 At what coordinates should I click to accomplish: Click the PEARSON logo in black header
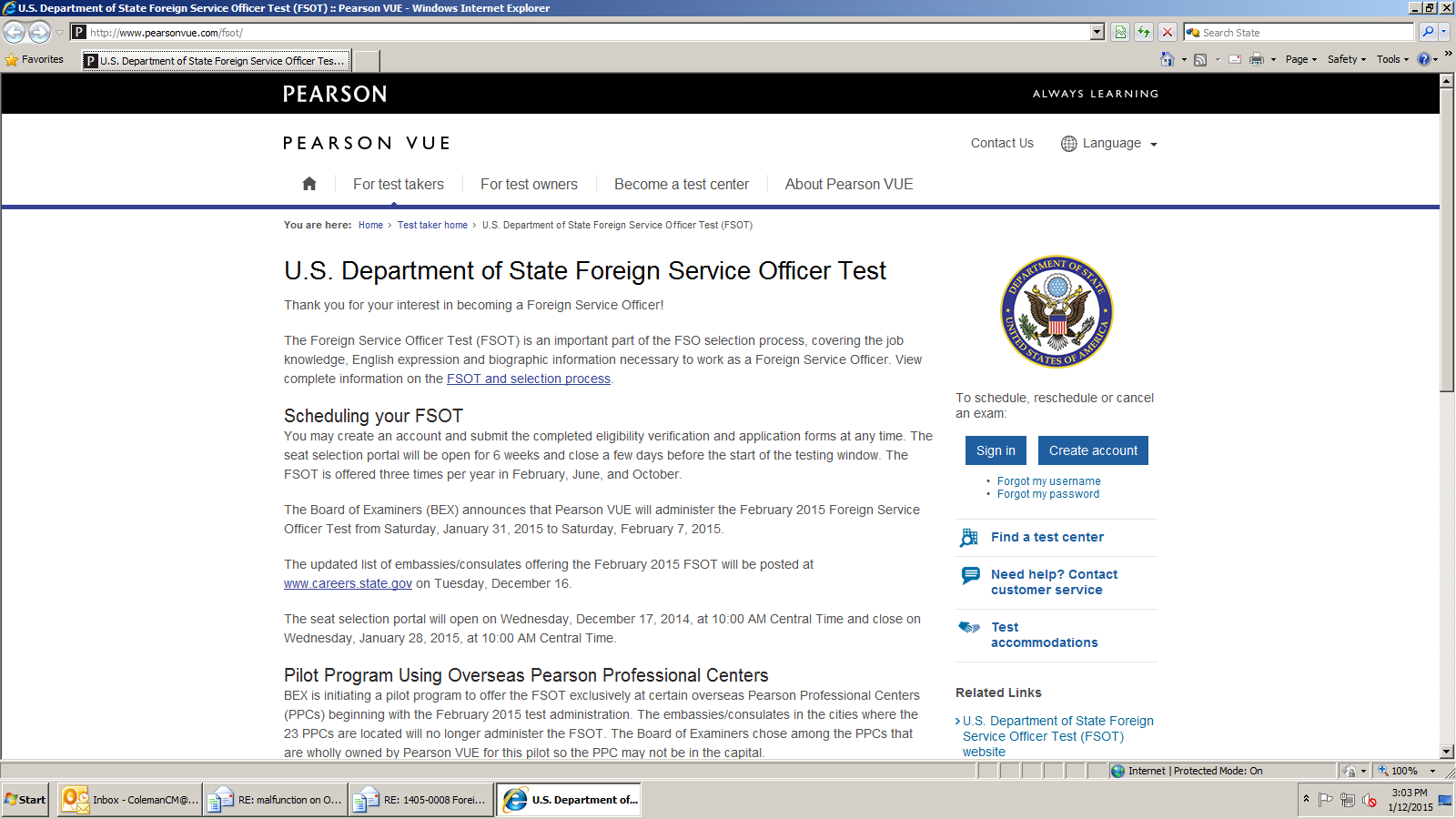click(x=335, y=94)
